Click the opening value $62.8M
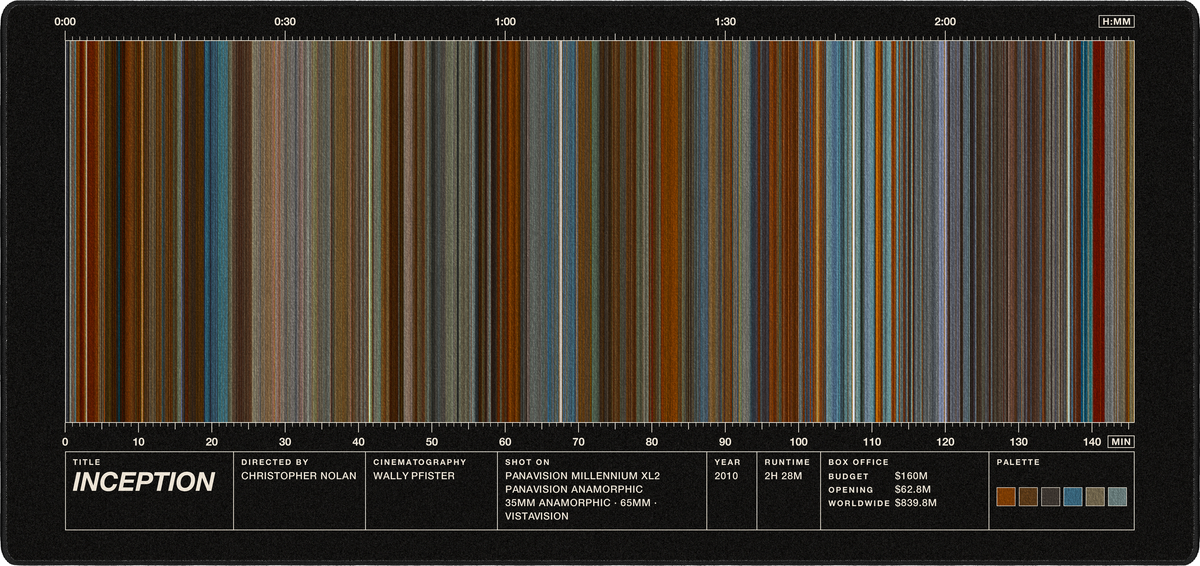The height and width of the screenshot is (566, 1200). 913,490
